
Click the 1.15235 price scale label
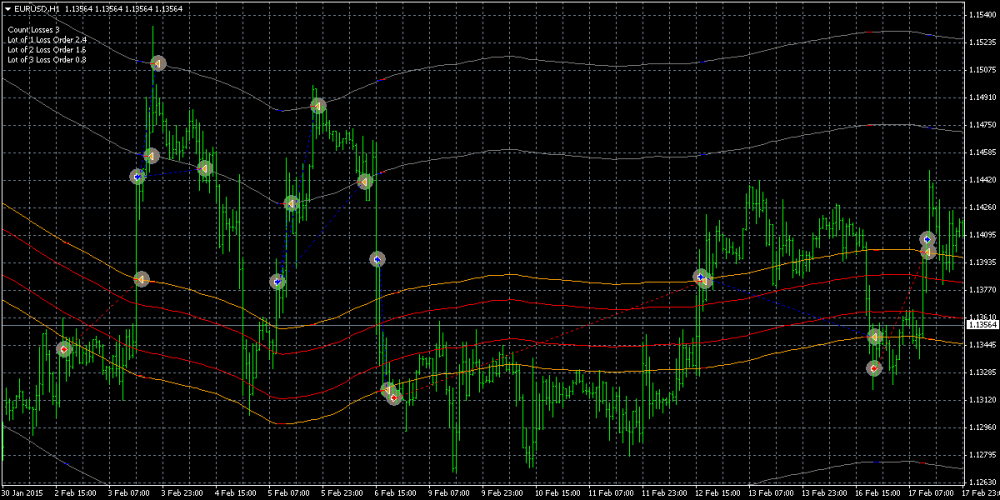coord(981,41)
